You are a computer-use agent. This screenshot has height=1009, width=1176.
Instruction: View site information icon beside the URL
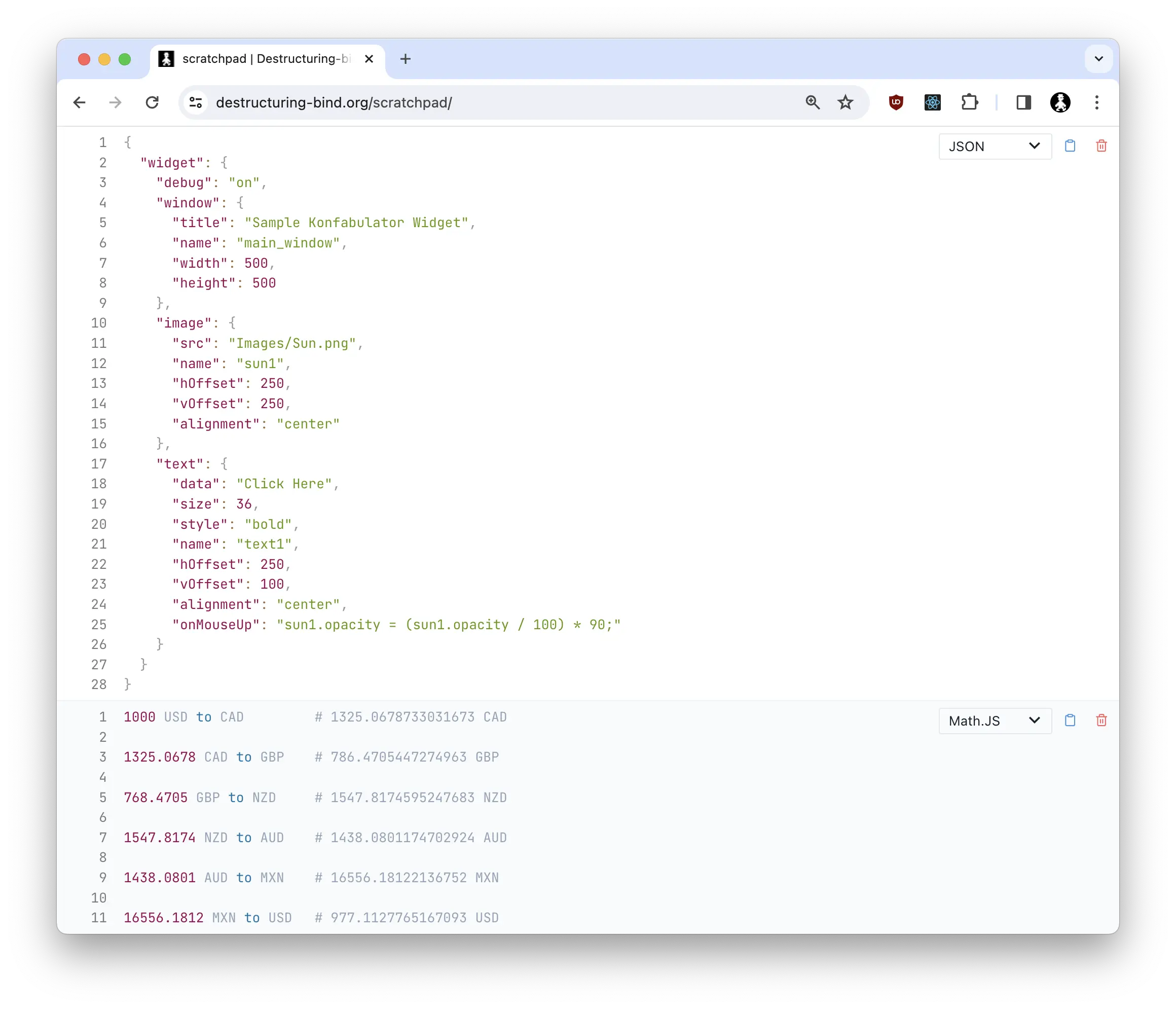196,103
